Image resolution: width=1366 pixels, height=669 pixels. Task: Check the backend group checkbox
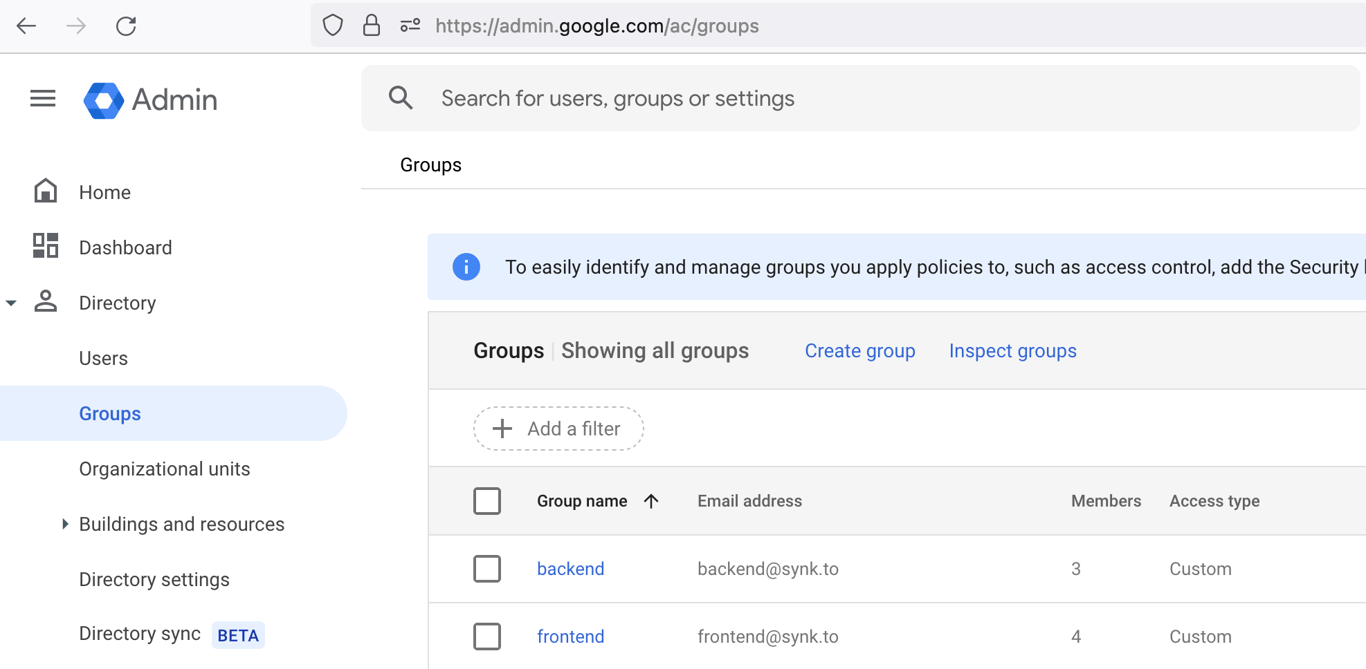tap(487, 569)
